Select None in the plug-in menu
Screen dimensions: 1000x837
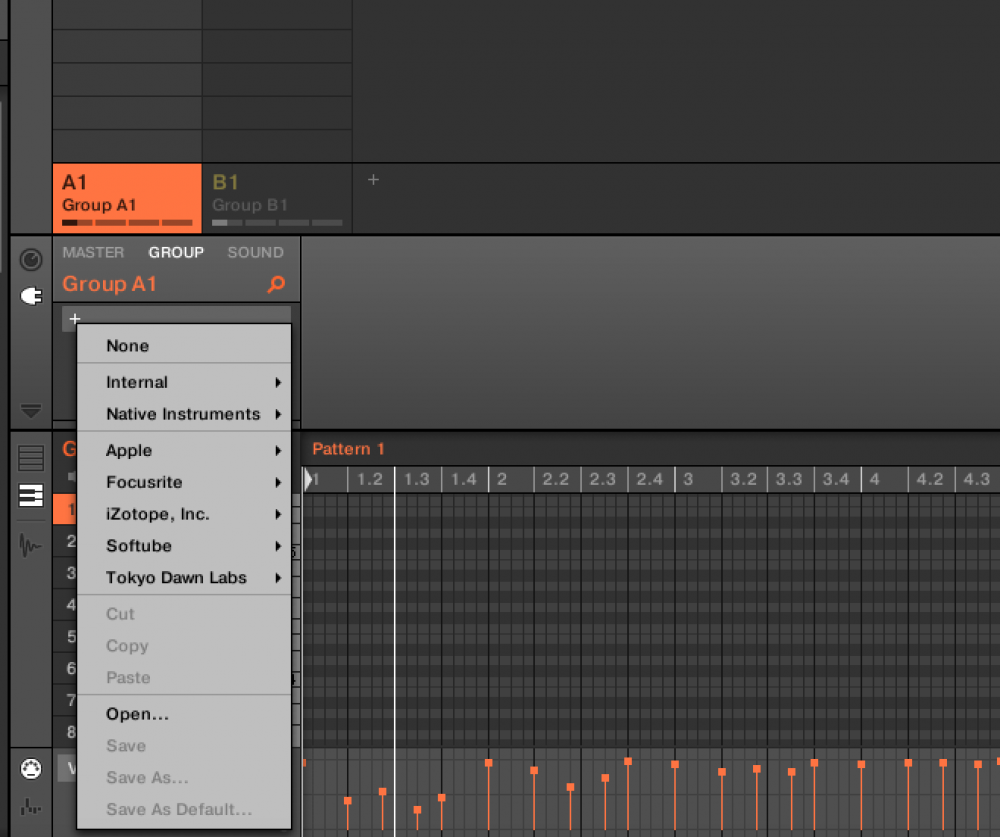tap(127, 346)
